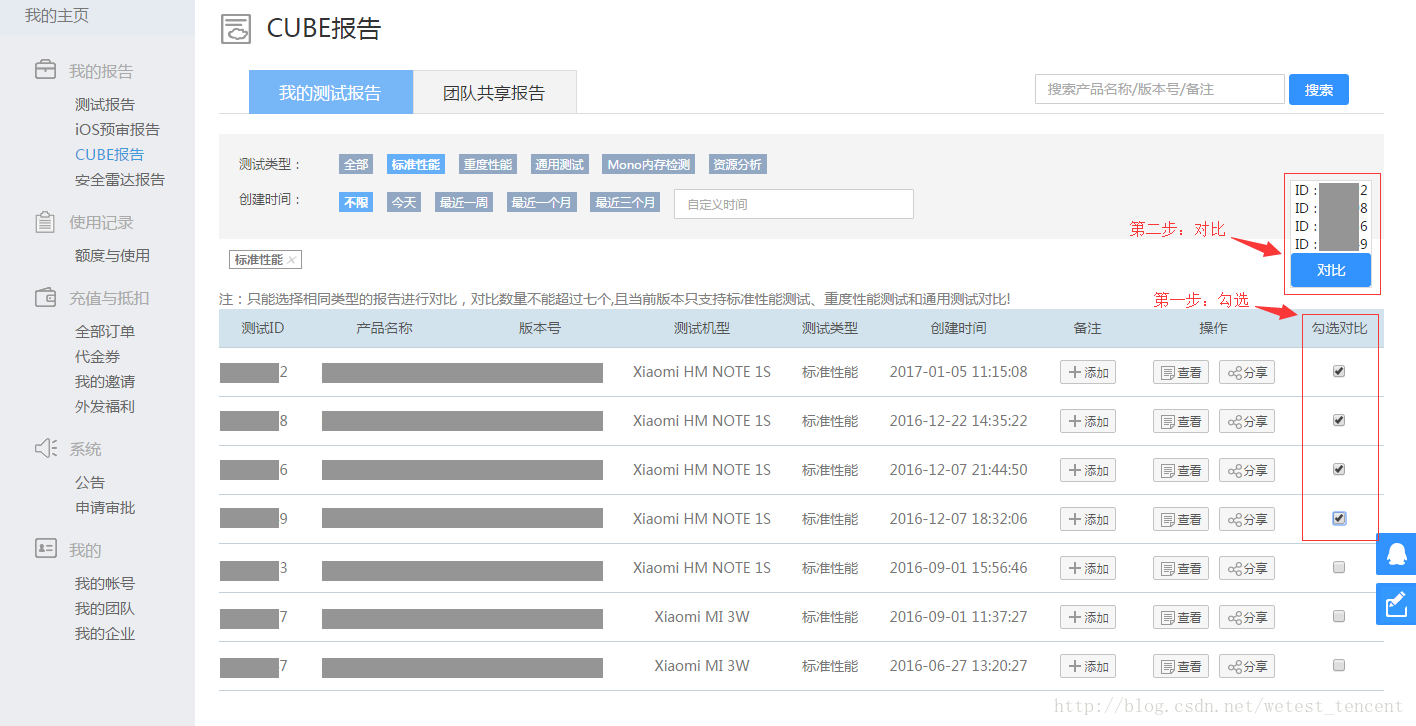Remove the 标准性能 filter tag
The height and width of the screenshot is (726, 1416).
tap(291, 260)
